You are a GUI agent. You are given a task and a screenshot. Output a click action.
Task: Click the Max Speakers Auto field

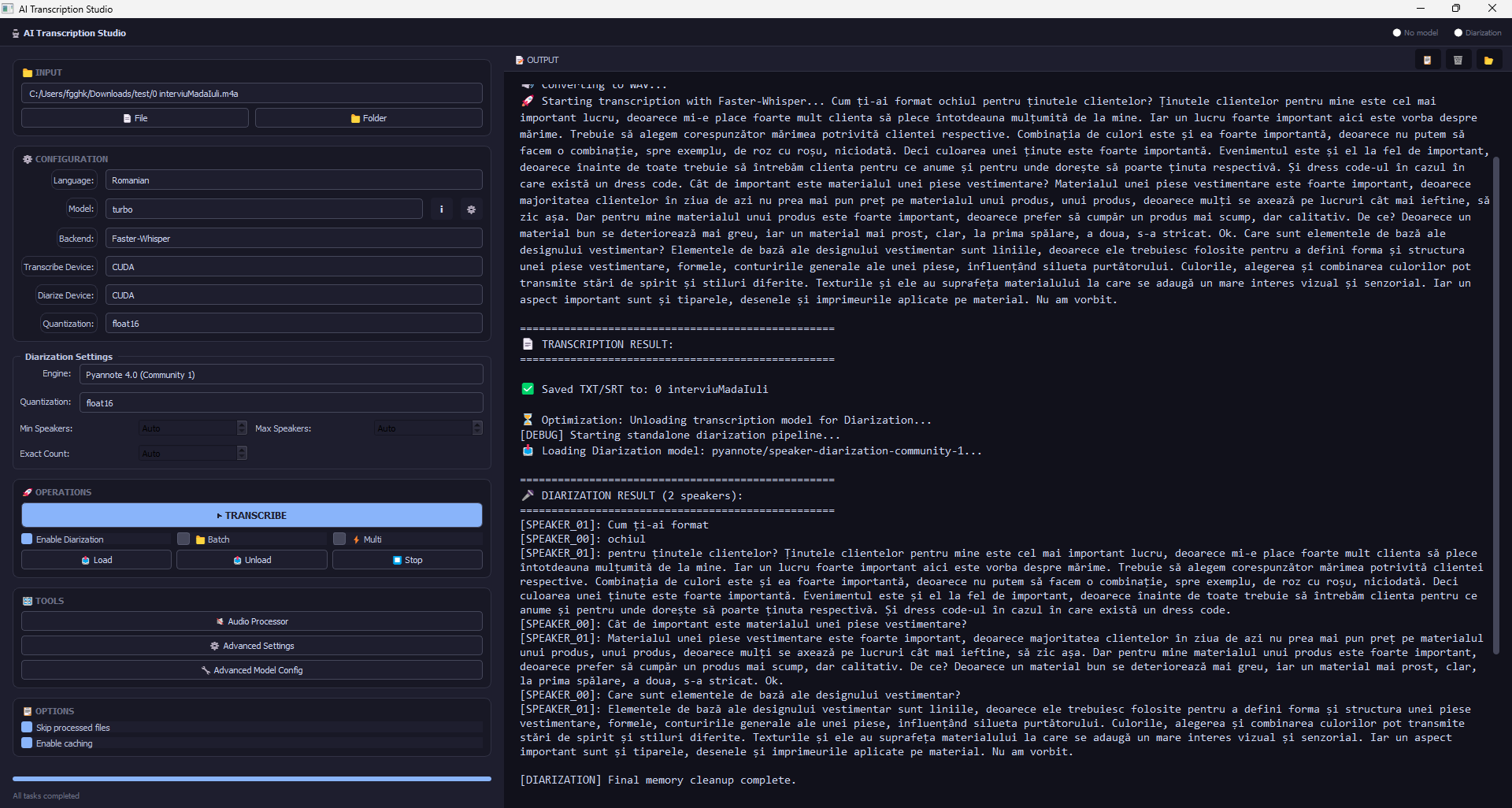(423, 428)
